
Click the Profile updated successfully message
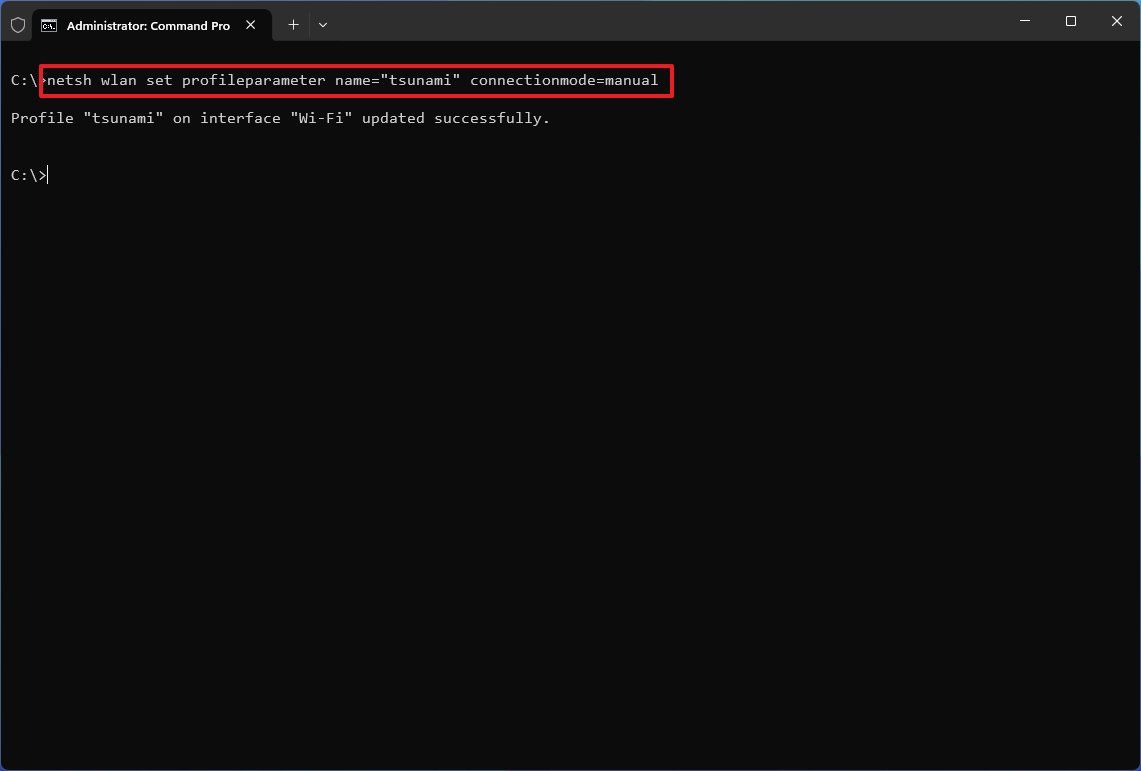280,118
